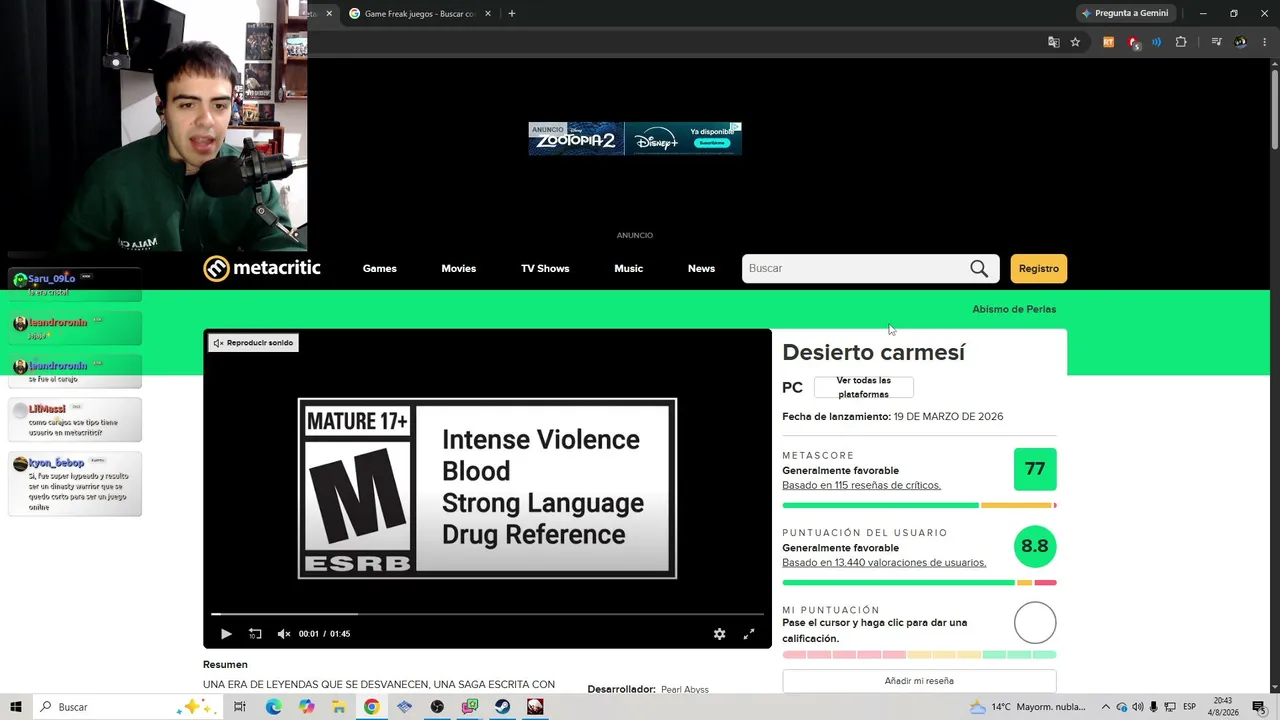This screenshot has height=720, width=1280.
Task: Open the Pearl Abyss developer link
Action: click(685, 689)
